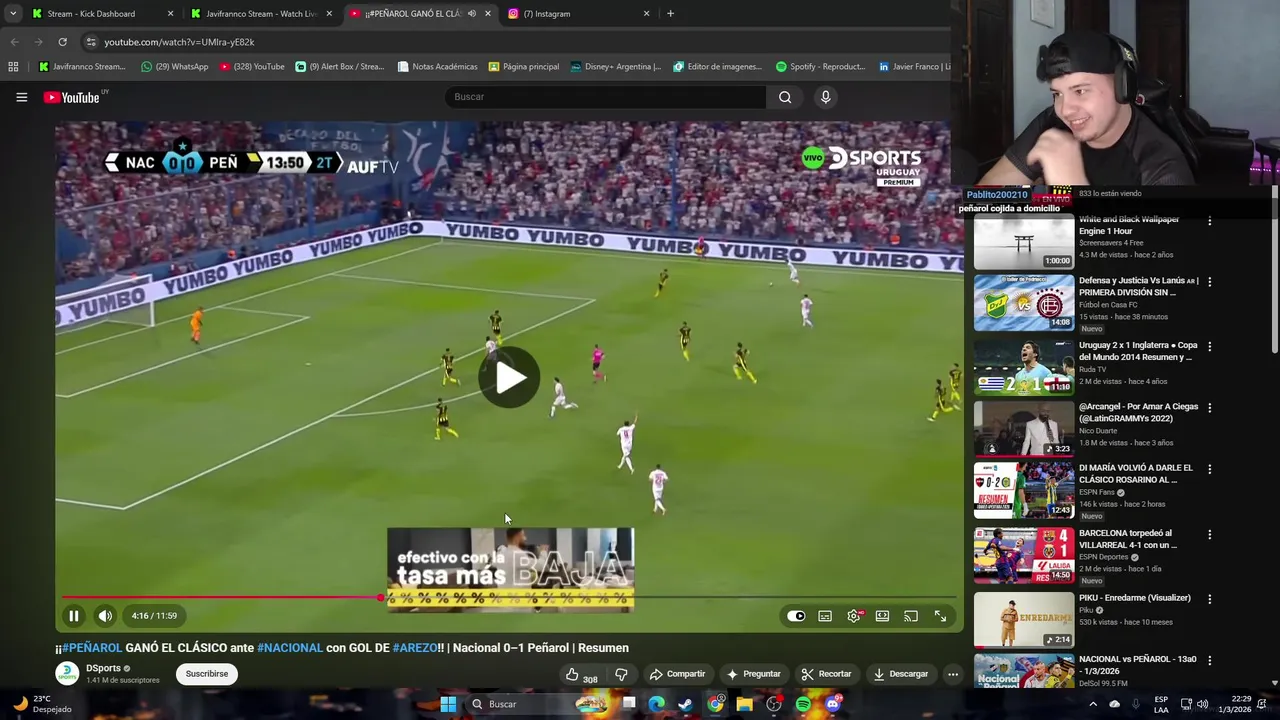Expand the browser tab search dropdown

(x=12, y=14)
